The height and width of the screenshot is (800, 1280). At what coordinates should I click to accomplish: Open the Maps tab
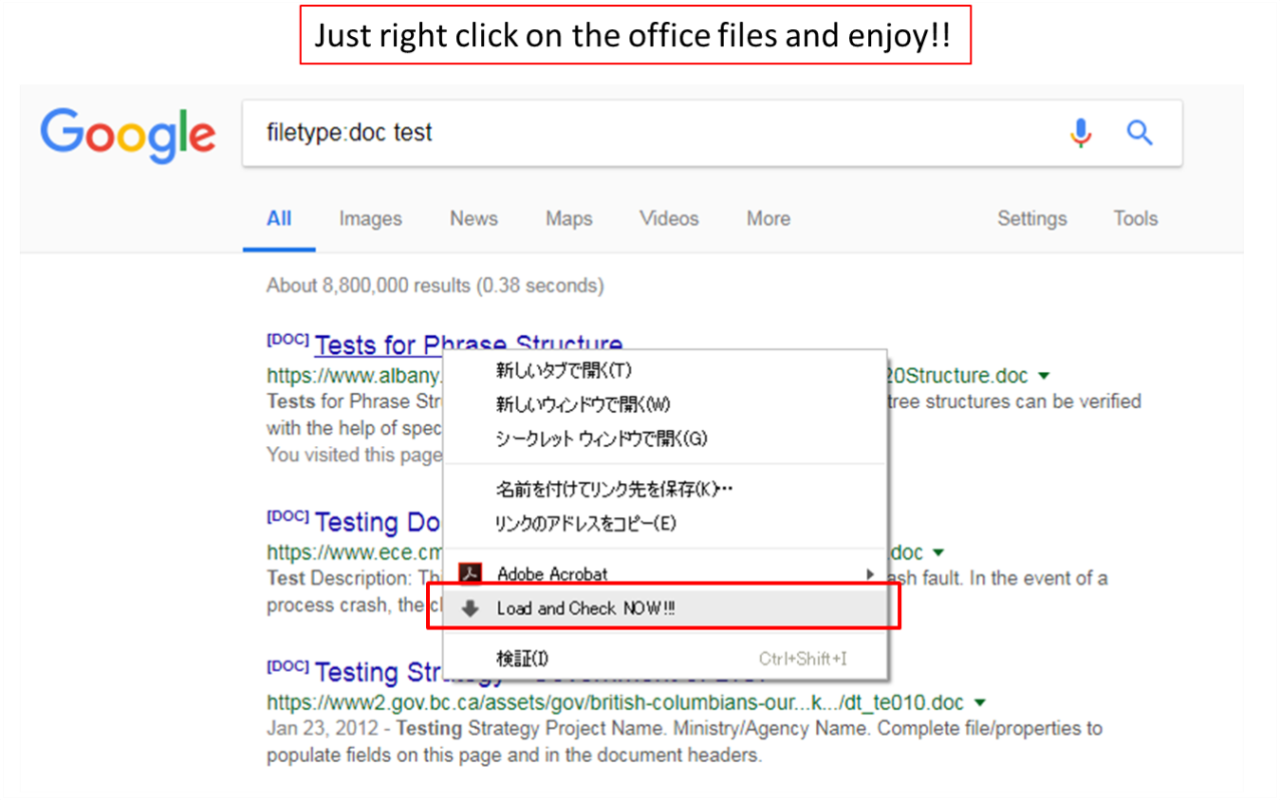pyautogui.click(x=569, y=219)
